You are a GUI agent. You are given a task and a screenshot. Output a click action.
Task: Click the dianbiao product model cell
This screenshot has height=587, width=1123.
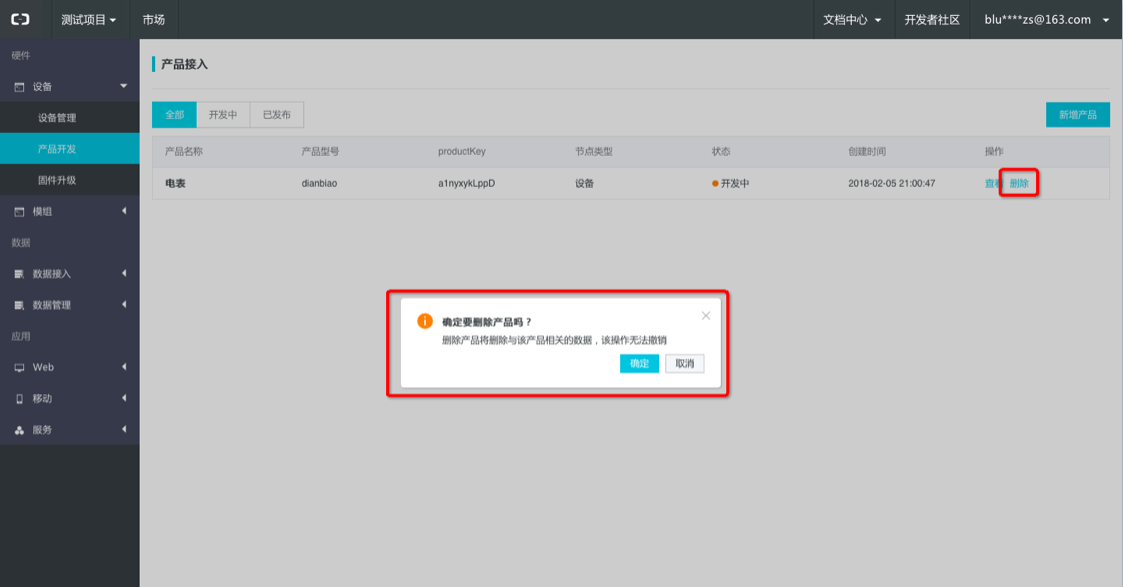(319, 183)
